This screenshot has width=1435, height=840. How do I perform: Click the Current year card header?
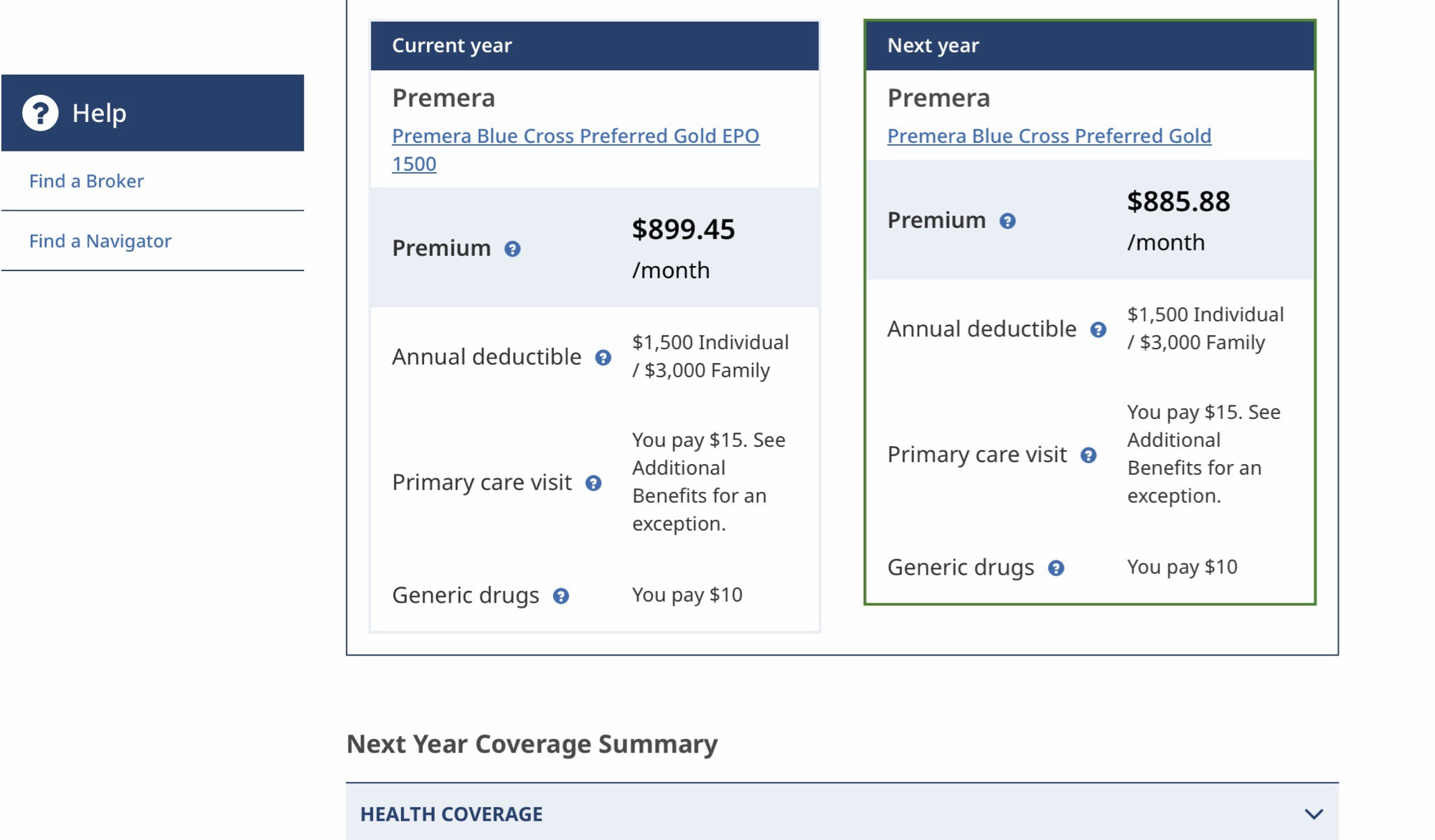coord(594,46)
